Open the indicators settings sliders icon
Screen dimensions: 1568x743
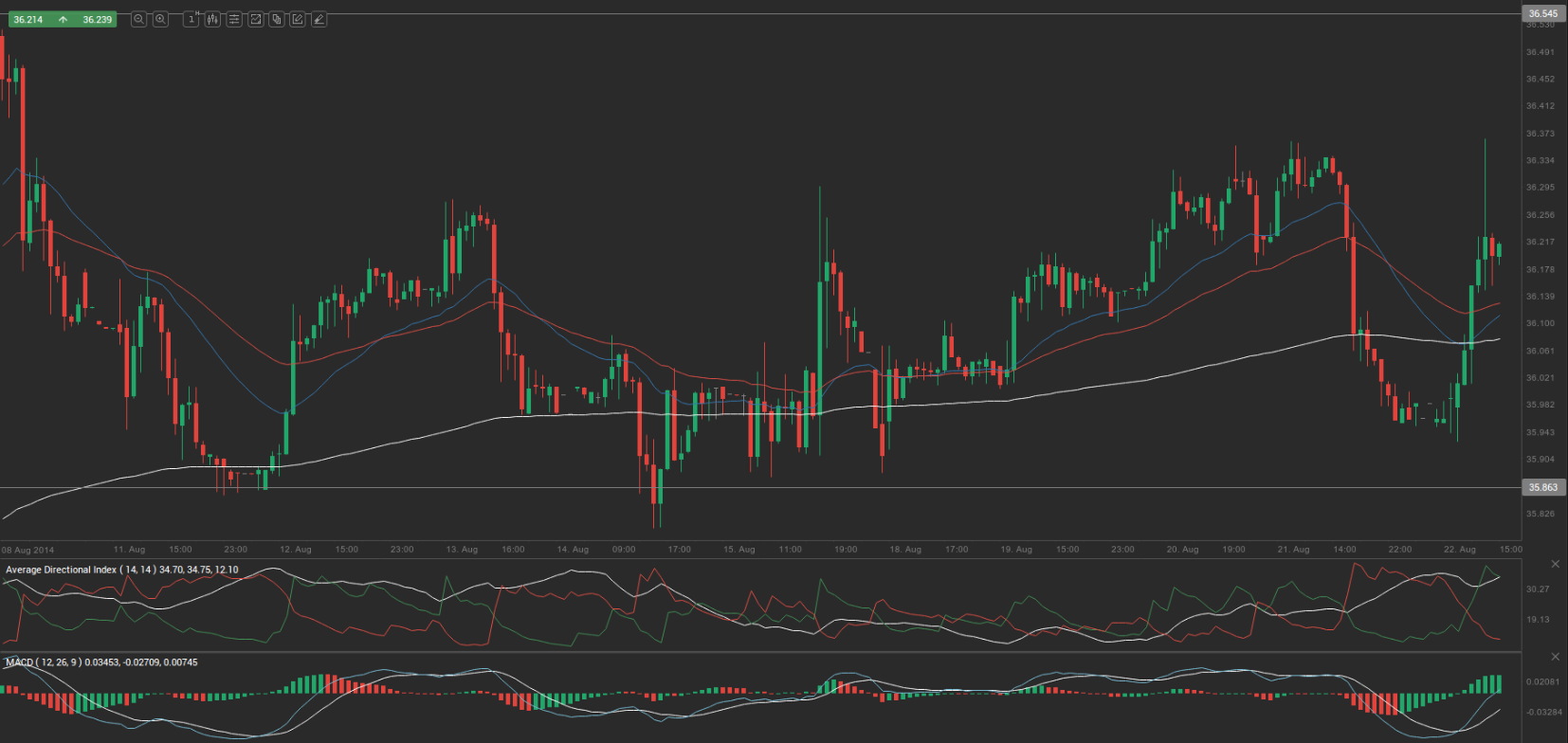point(234,19)
